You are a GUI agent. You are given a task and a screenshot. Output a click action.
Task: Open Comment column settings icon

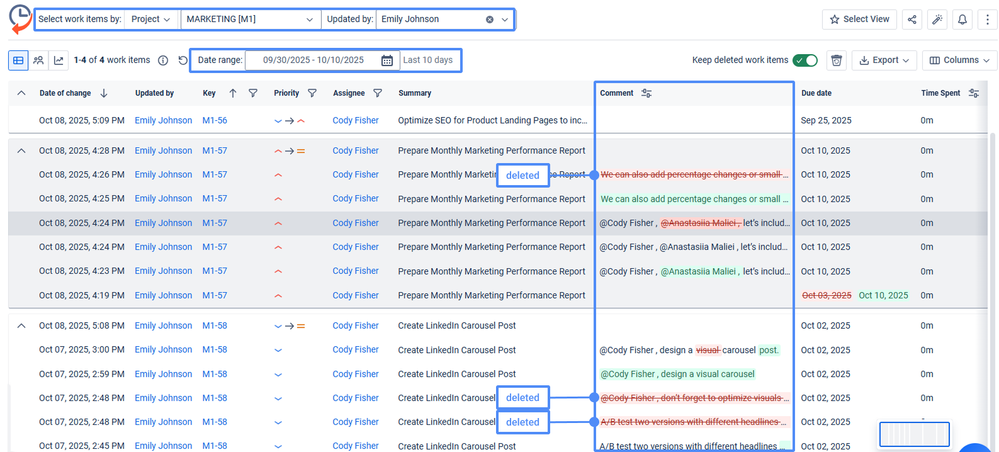[646, 94]
